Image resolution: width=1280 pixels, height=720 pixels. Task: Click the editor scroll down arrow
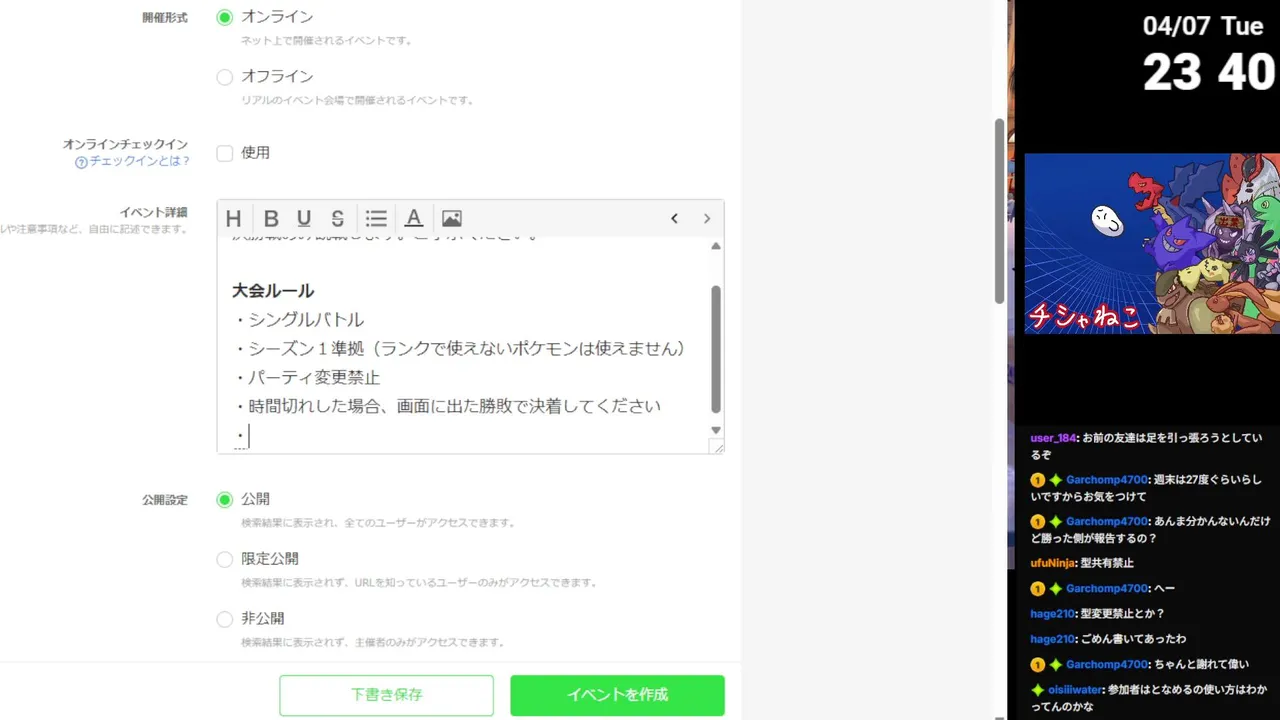[x=715, y=430]
